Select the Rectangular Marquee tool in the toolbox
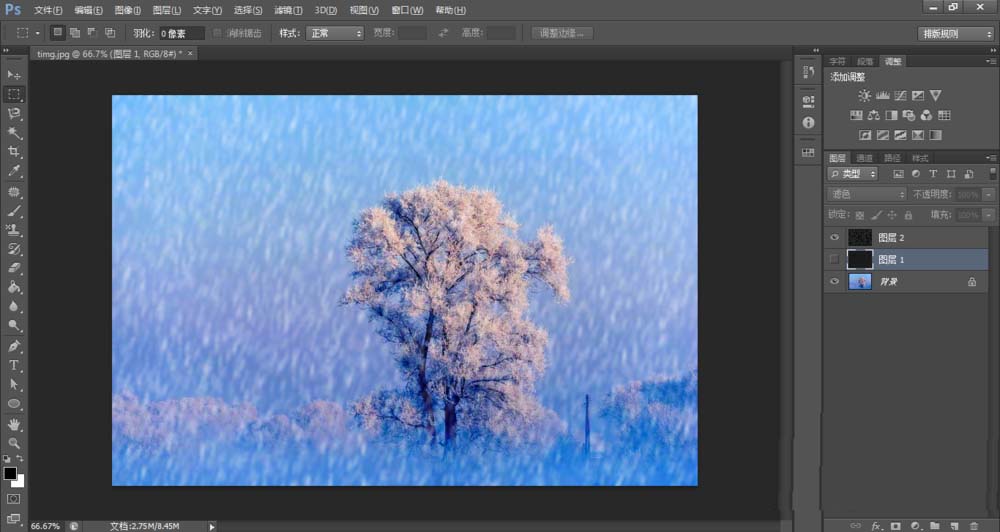Screen dimensions: 1000x532 click(14, 94)
